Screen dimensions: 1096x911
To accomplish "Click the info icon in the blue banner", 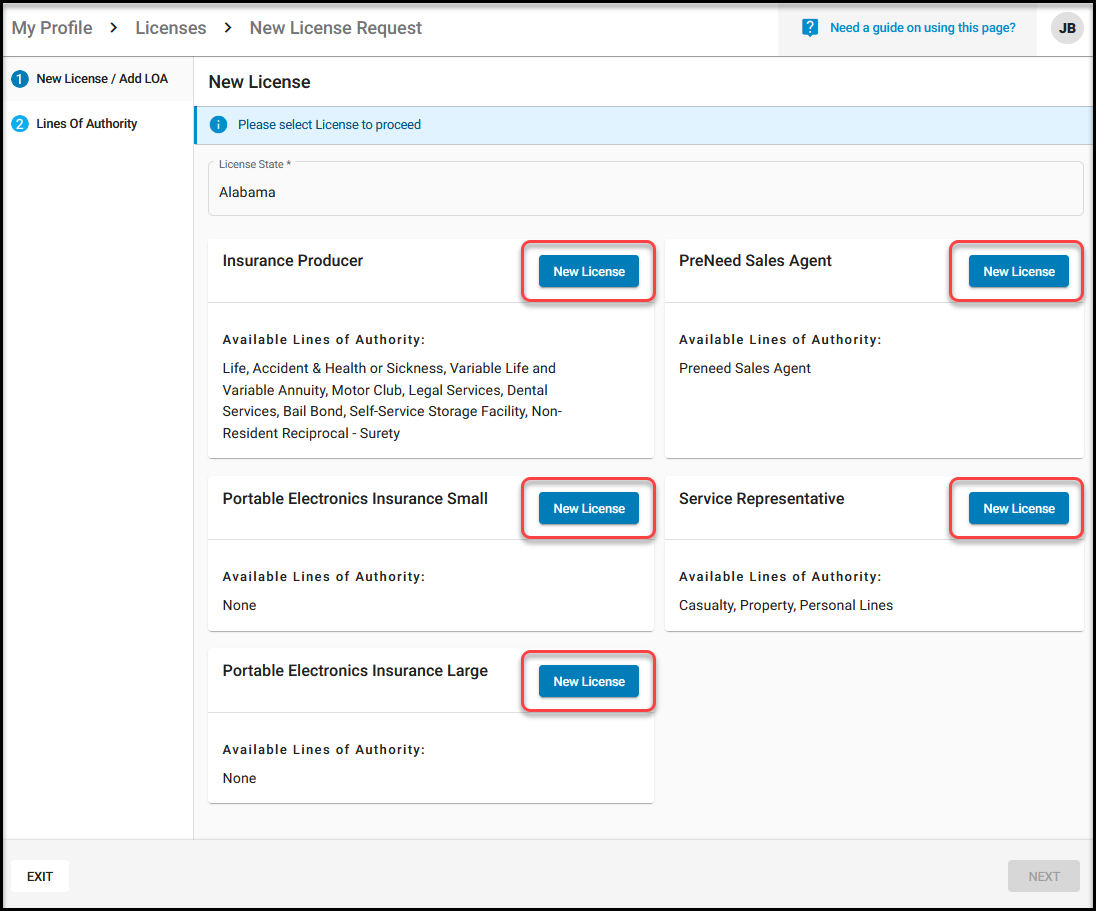I will coord(218,124).
